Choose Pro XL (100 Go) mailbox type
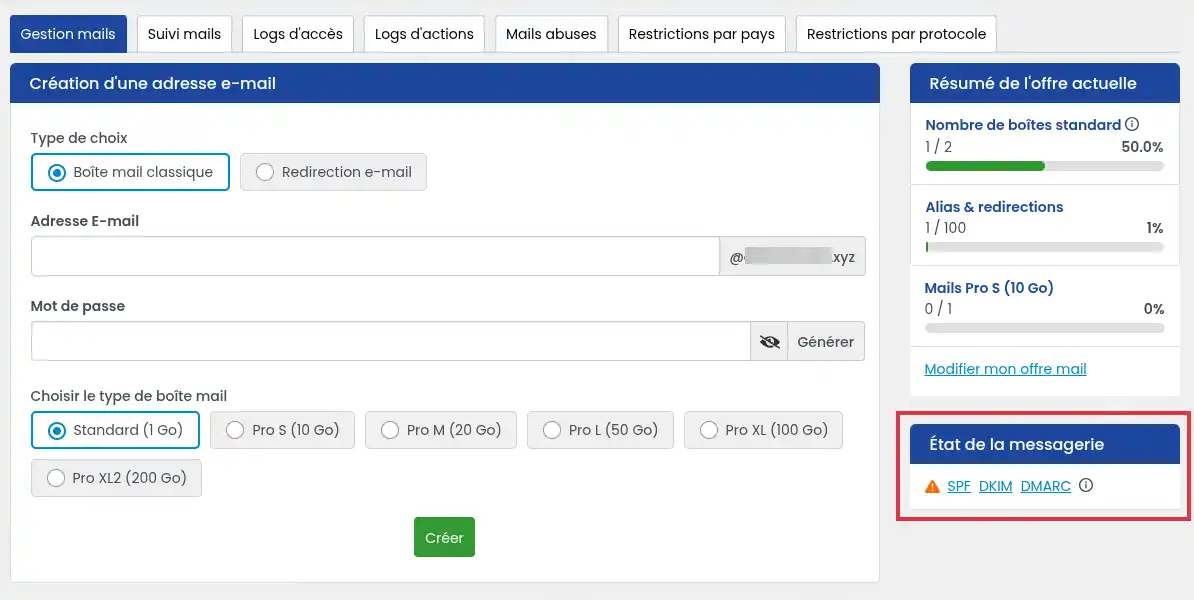 point(763,430)
